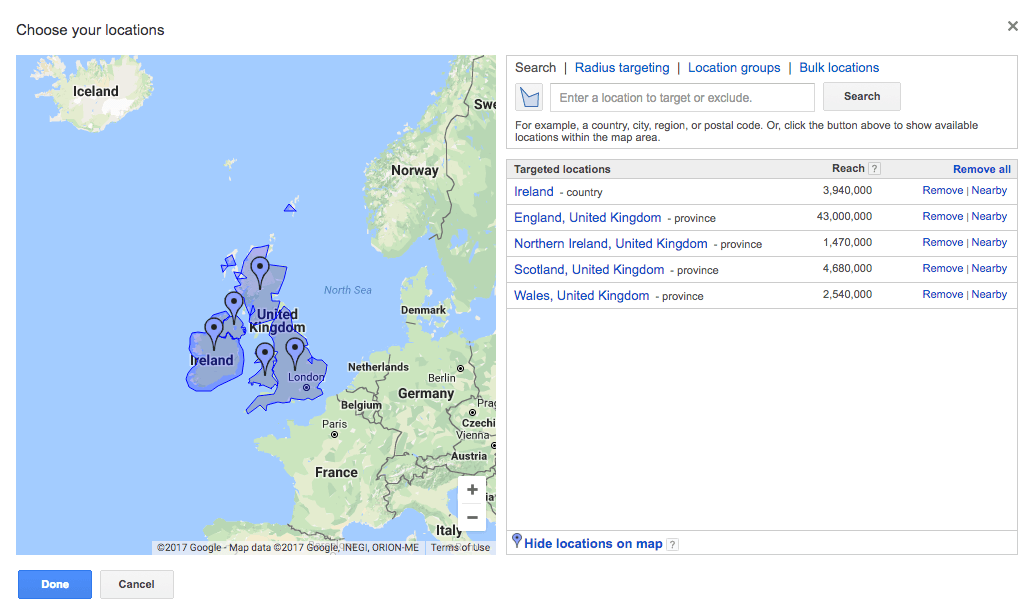Open the Reach help question mark icon
1036x612 pixels.
point(874,169)
